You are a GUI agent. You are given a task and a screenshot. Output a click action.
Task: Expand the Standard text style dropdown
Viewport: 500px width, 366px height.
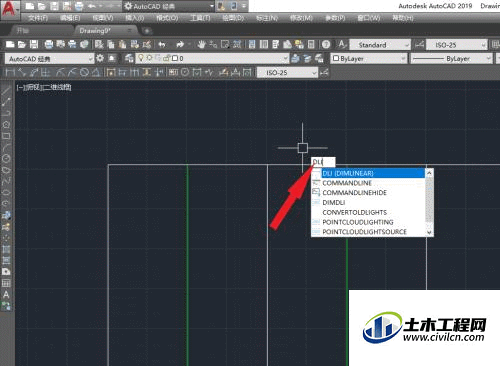(379, 45)
